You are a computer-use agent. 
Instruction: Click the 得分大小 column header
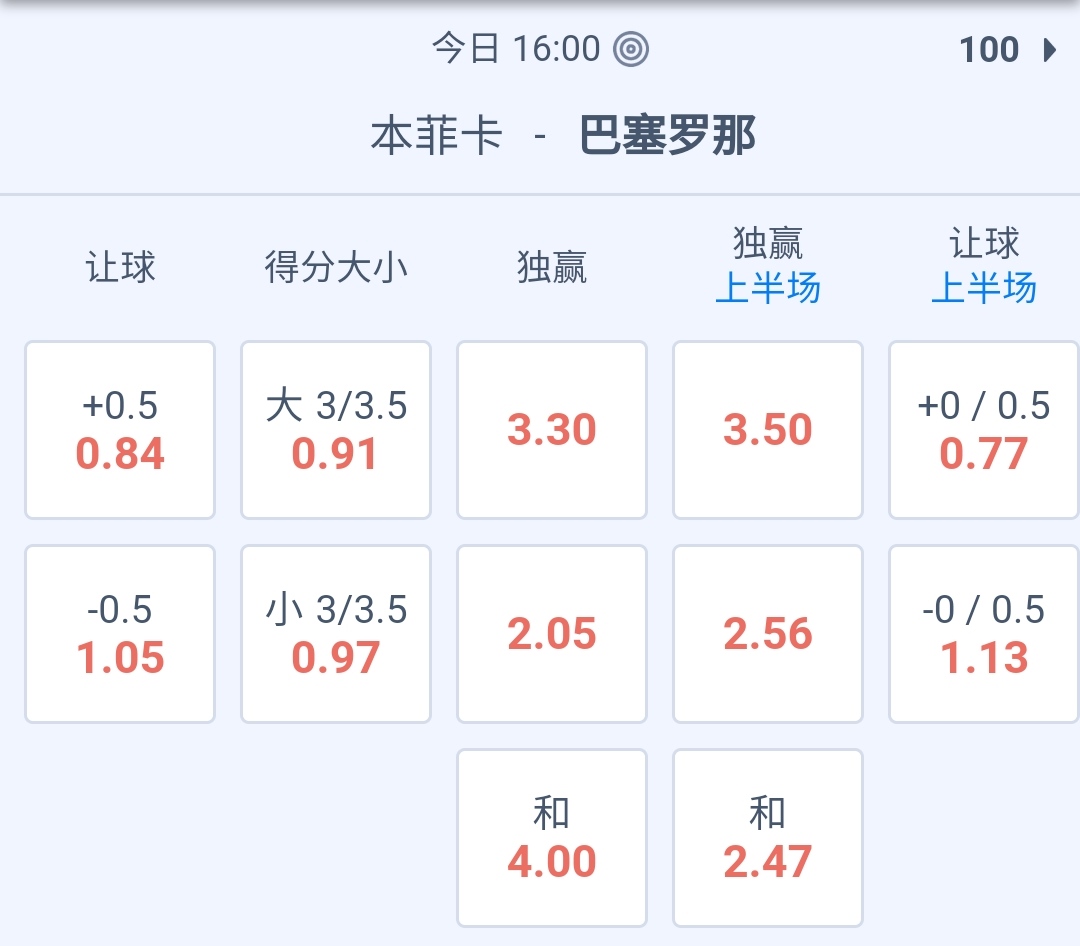tap(336, 268)
